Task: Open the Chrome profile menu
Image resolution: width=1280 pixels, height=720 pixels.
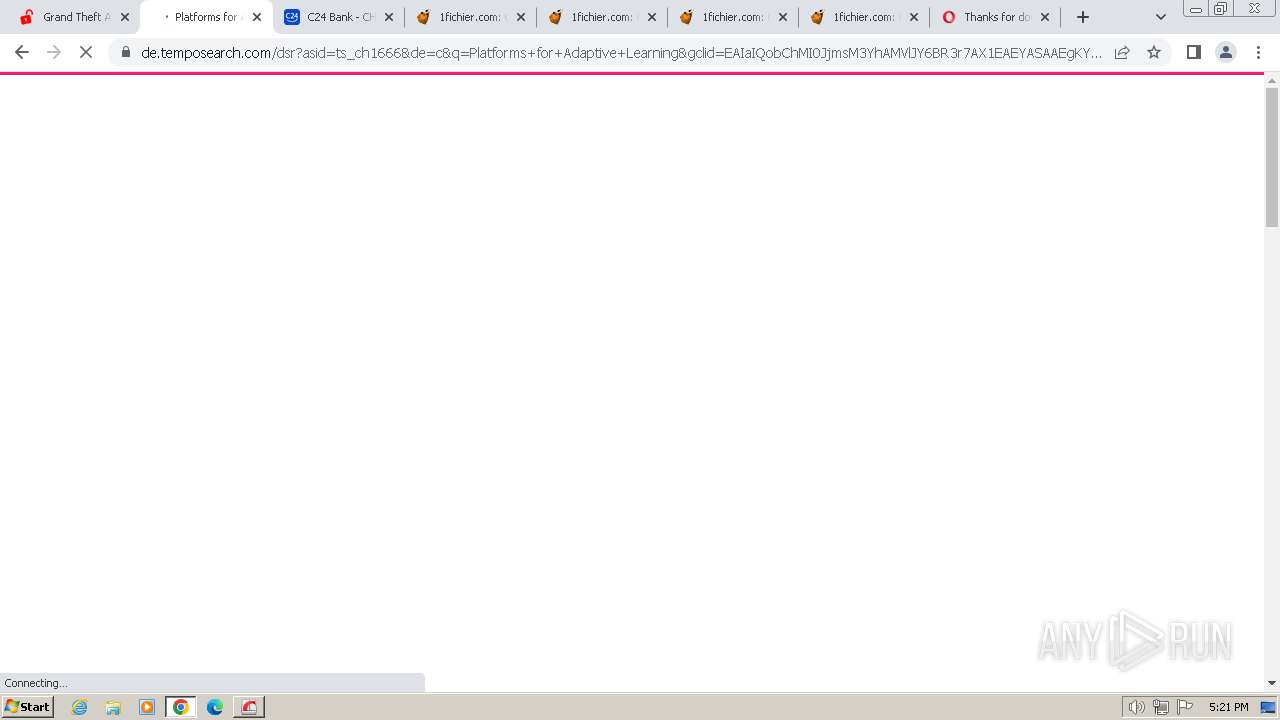Action: coord(1226,52)
